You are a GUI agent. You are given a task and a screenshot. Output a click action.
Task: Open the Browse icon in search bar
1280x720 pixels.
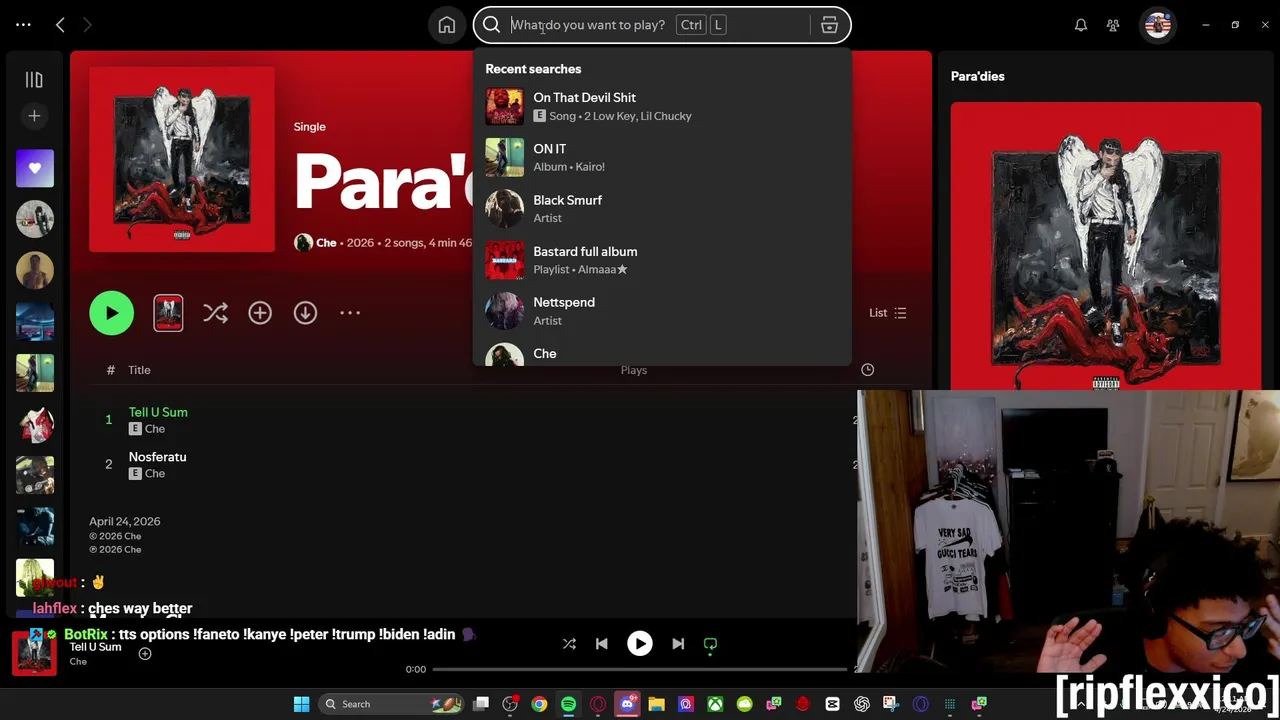829,25
